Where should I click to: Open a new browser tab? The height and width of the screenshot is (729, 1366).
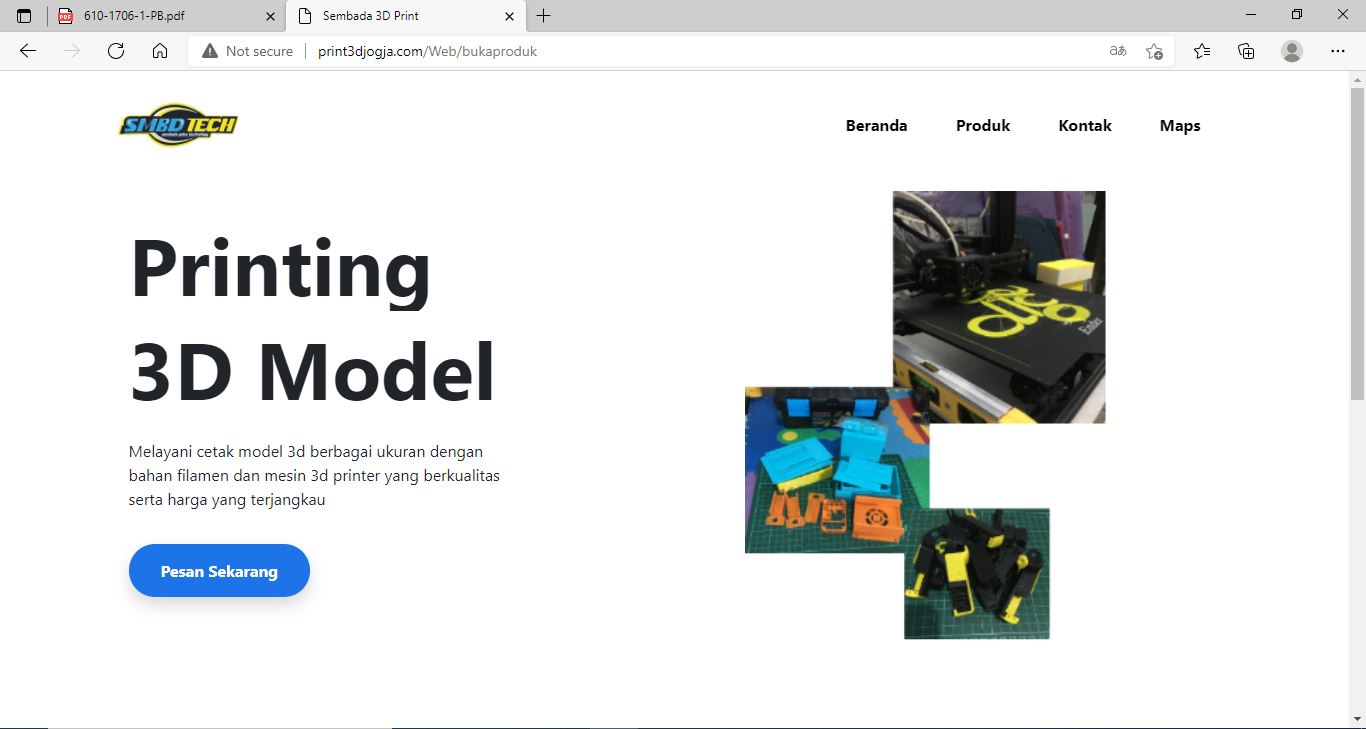click(543, 15)
